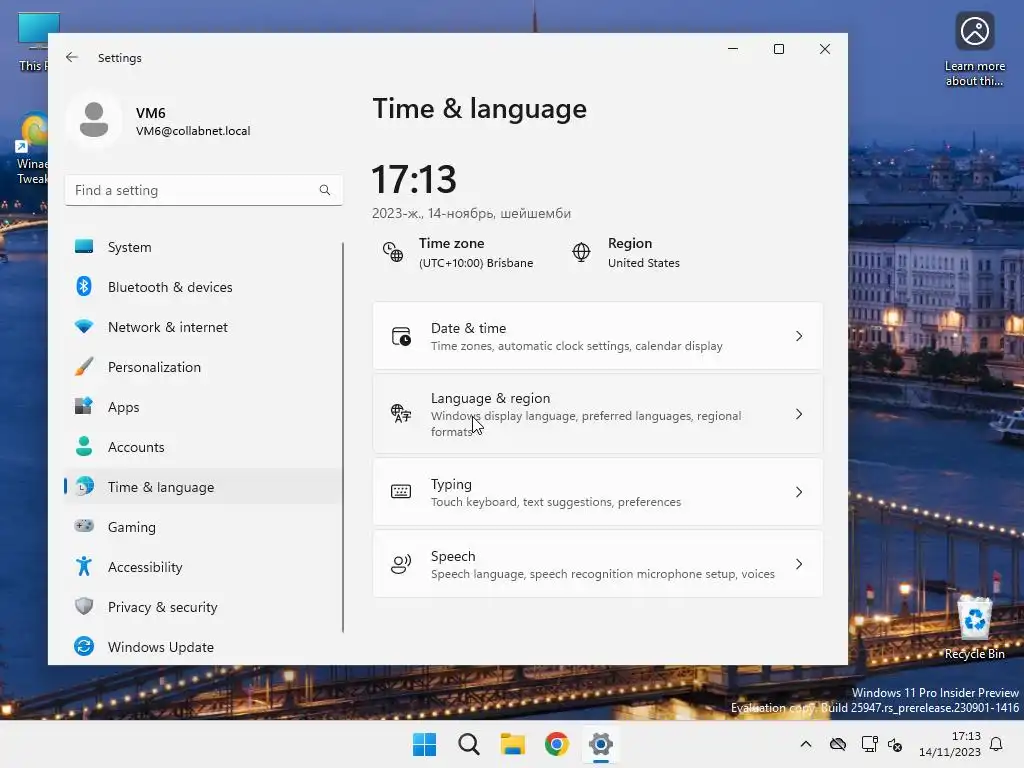Open Typing settings card

pos(598,492)
